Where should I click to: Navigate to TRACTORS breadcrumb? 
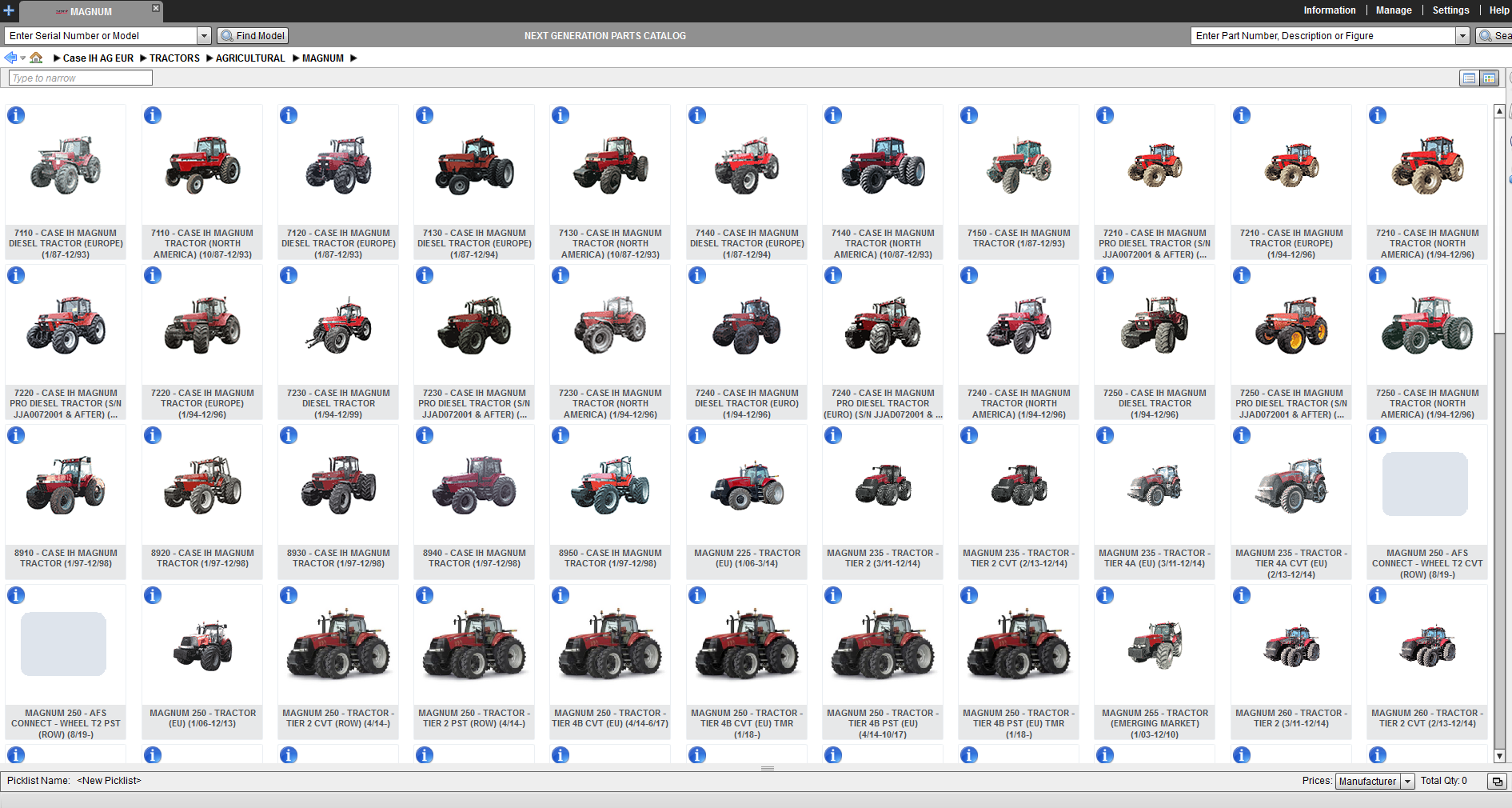click(x=174, y=58)
